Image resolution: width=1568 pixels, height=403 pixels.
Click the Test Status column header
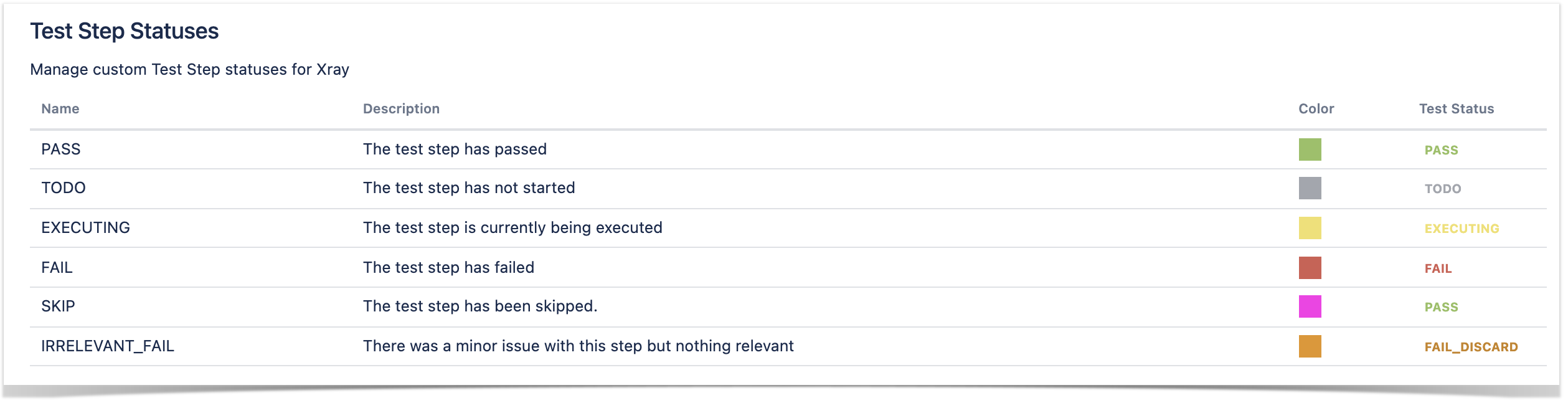[x=1457, y=108]
